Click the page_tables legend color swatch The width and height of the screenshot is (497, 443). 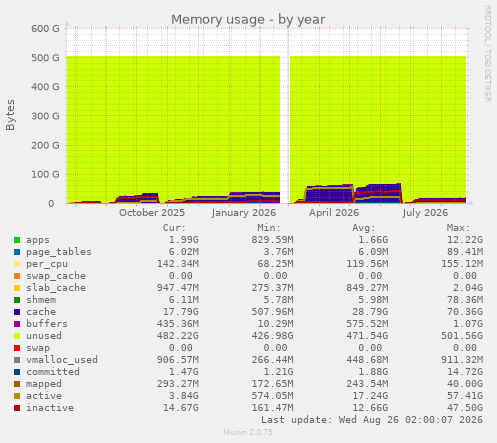click(x=17, y=252)
